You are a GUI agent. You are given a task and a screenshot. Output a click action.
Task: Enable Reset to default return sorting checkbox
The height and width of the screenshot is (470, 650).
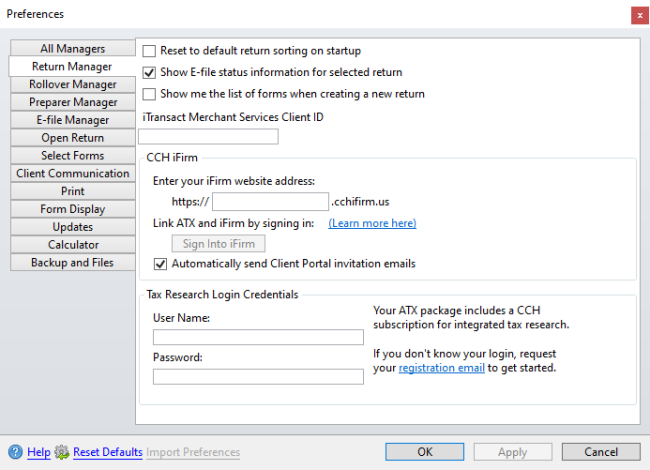[x=149, y=51]
